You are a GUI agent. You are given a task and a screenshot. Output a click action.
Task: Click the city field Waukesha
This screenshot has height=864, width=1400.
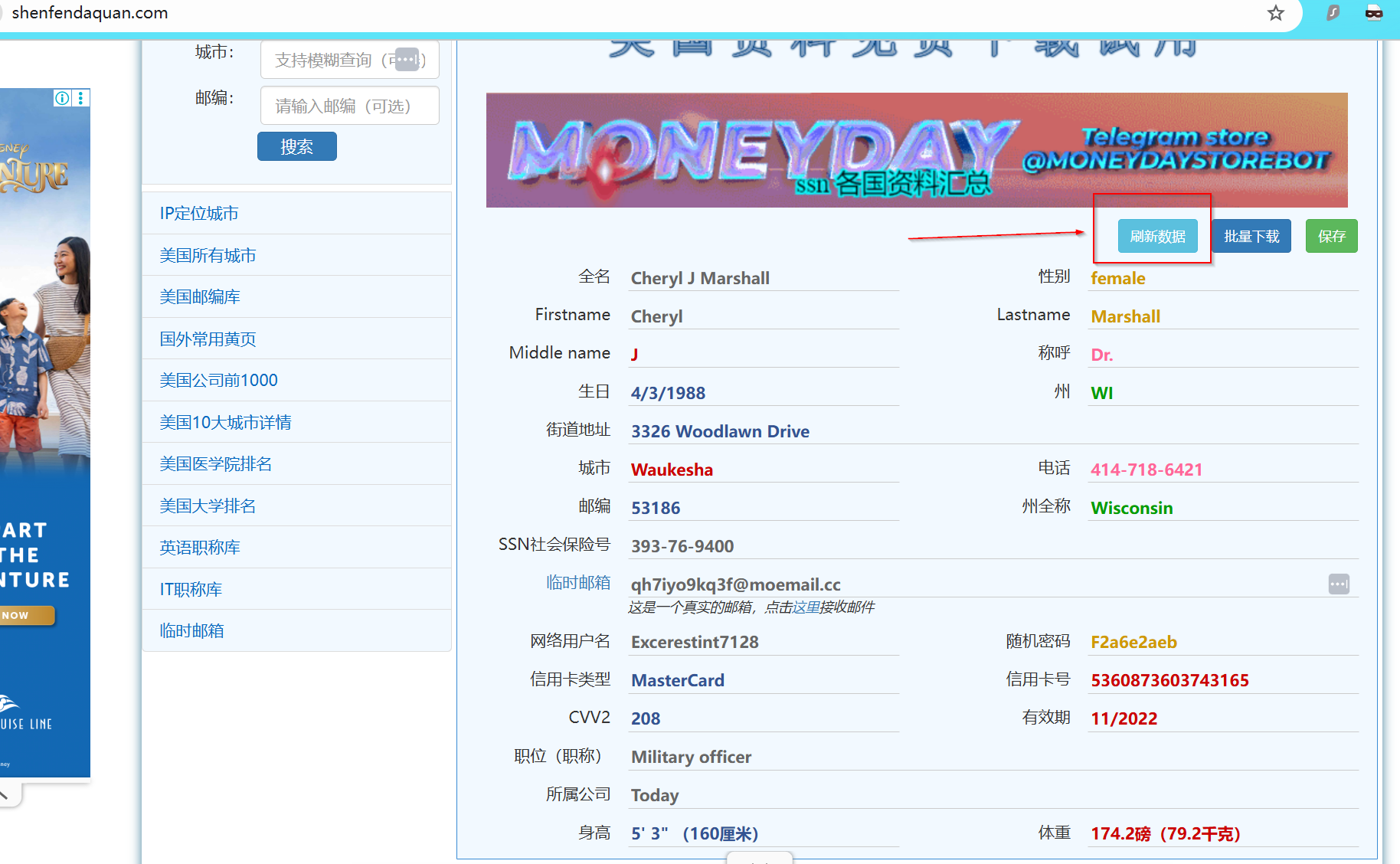point(764,470)
